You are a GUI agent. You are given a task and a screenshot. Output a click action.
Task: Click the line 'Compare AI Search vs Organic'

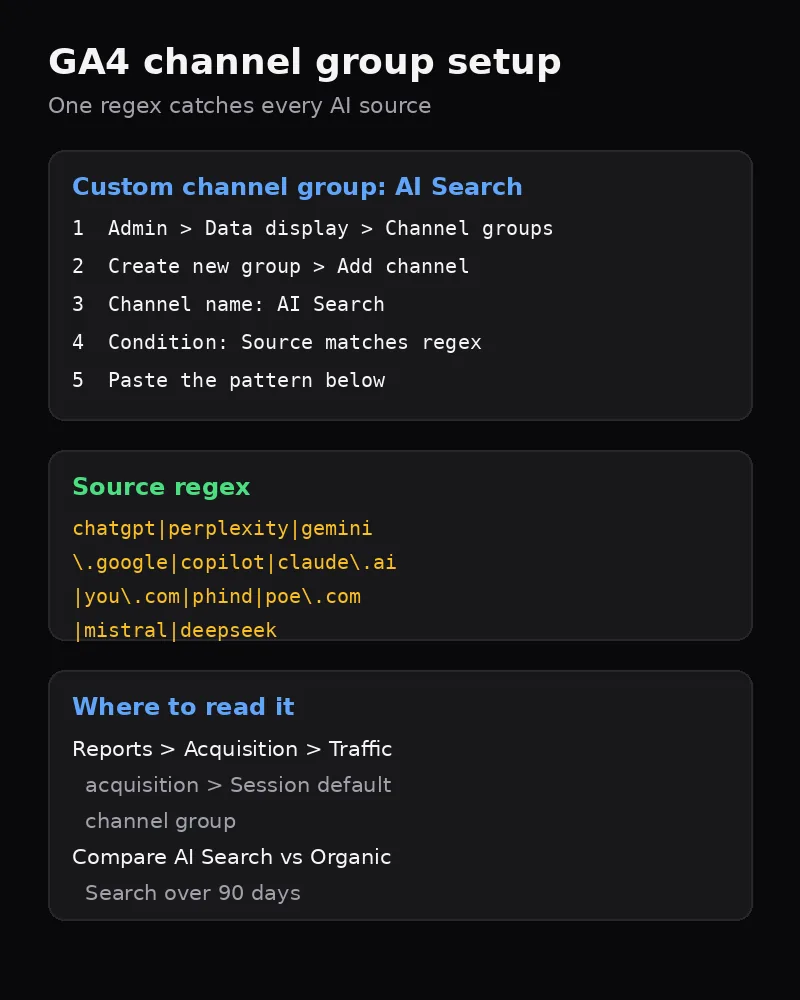(232, 857)
